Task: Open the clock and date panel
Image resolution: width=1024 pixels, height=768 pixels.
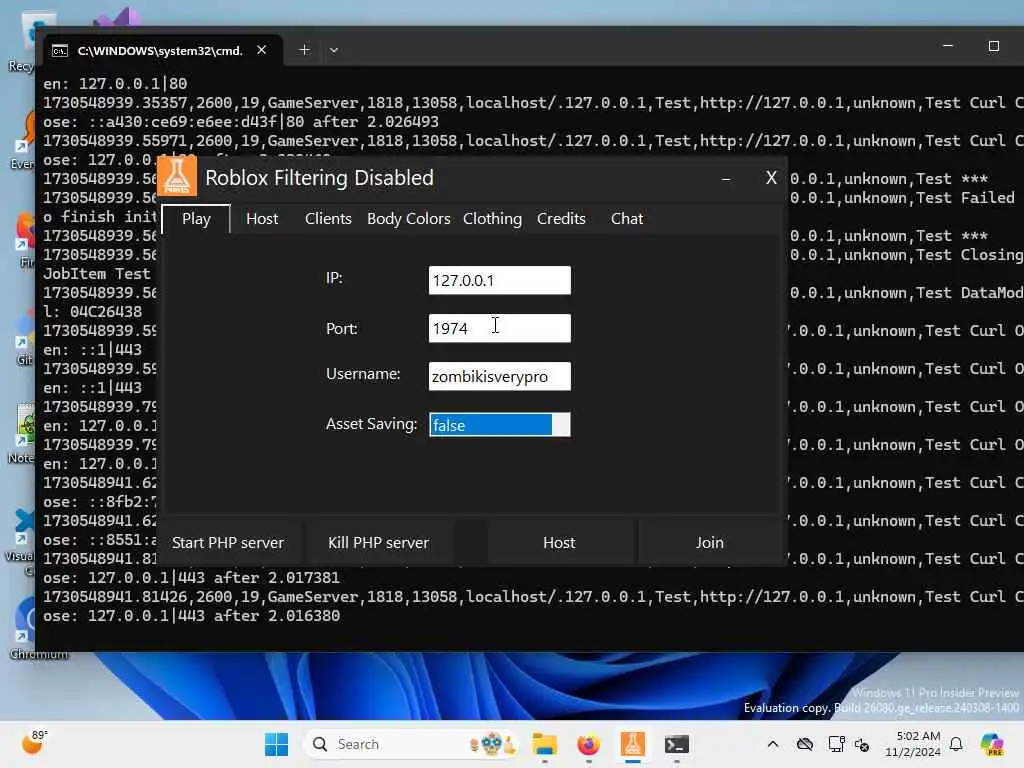Action: [x=912, y=744]
